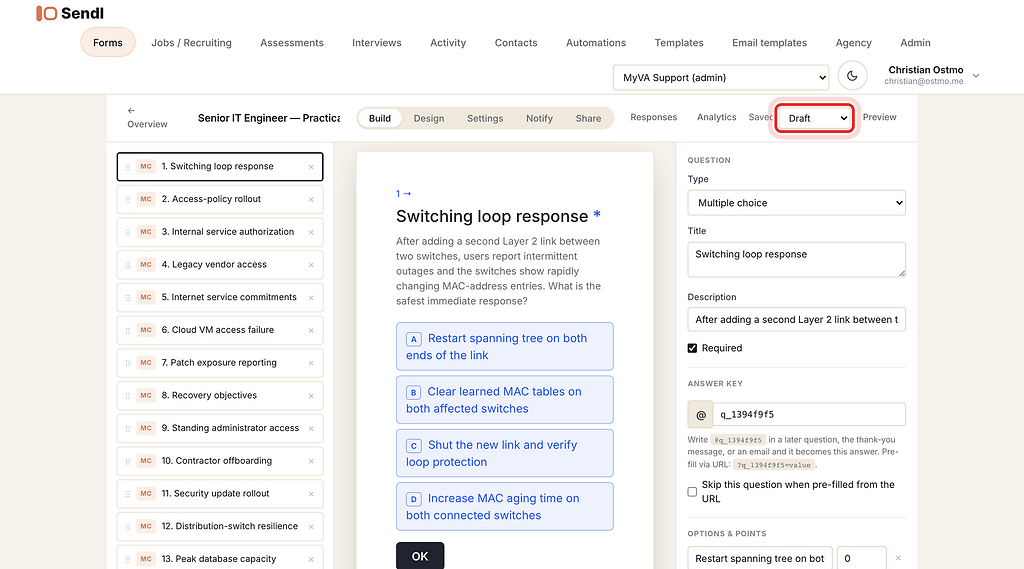
Task: Open Admin section
Action: click(916, 42)
